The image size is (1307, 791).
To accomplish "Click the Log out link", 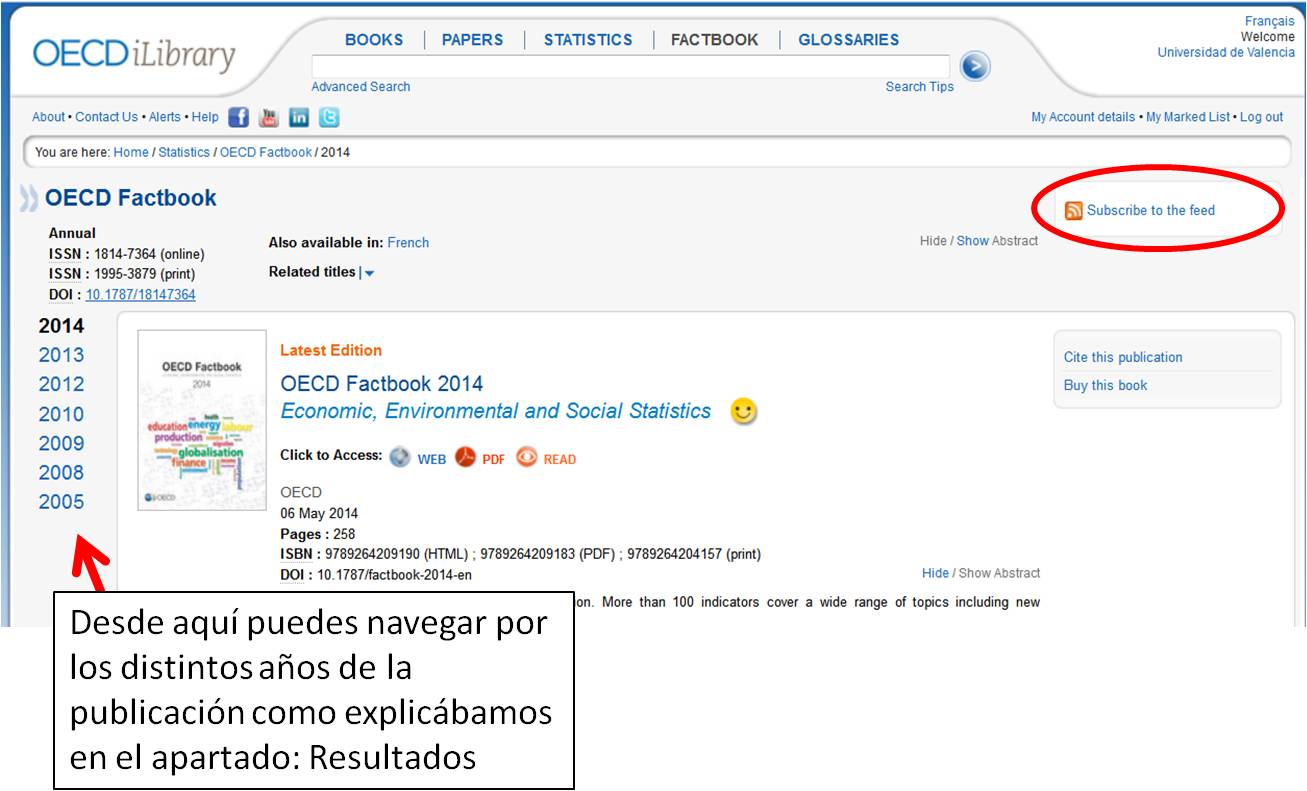I will [x=1262, y=117].
